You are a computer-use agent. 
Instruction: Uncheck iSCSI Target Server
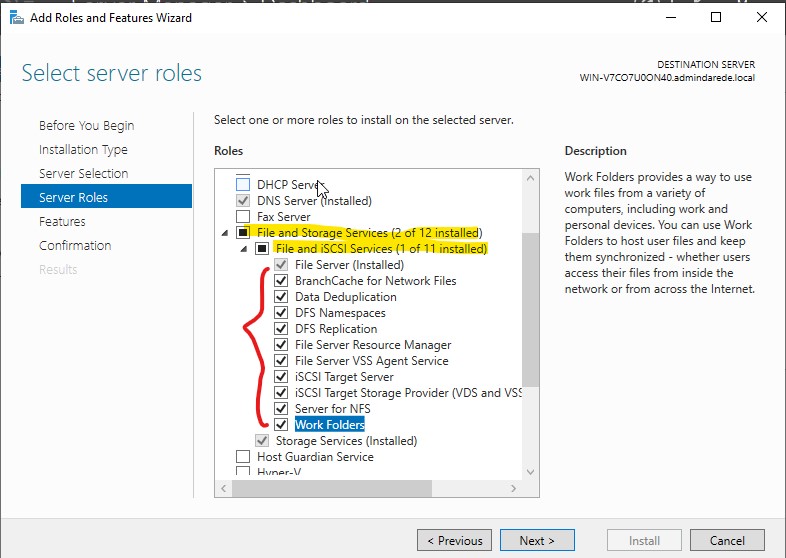(x=281, y=377)
